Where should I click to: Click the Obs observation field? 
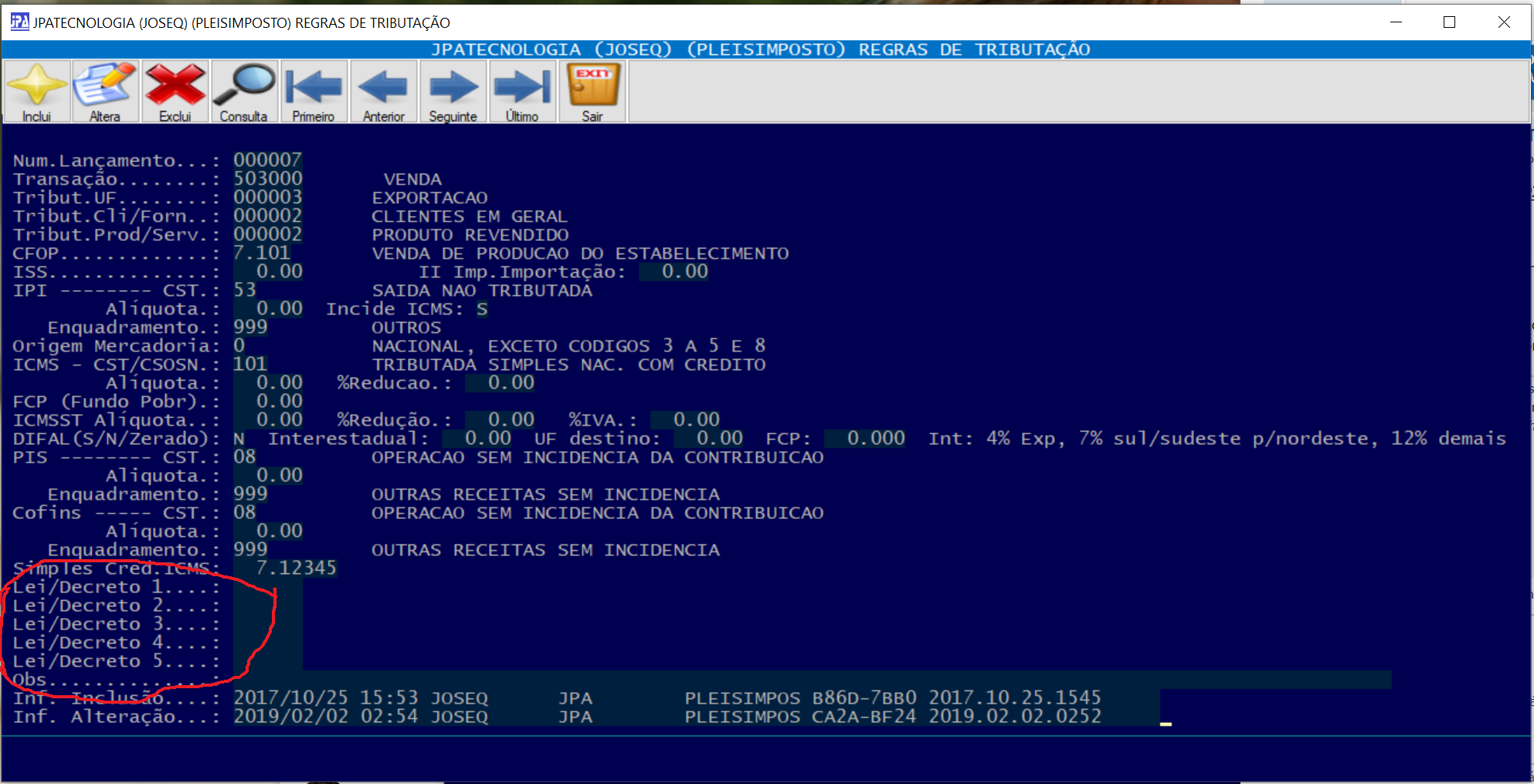click(813, 680)
